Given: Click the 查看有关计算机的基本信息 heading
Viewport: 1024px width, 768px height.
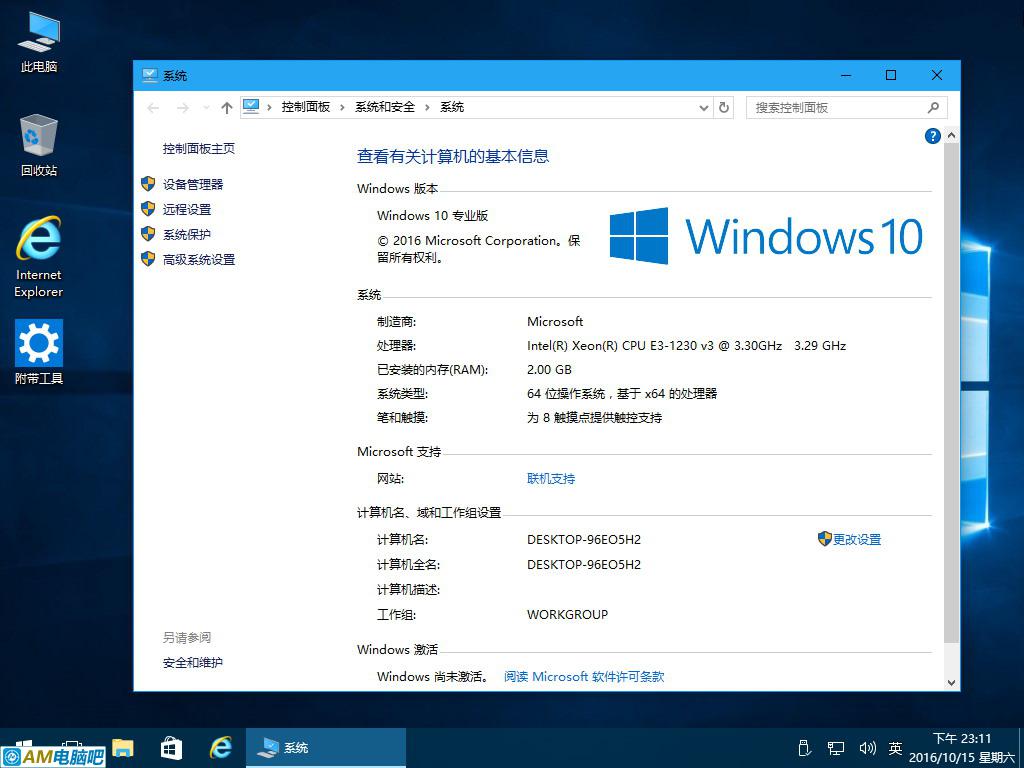Looking at the screenshot, I should [453, 156].
